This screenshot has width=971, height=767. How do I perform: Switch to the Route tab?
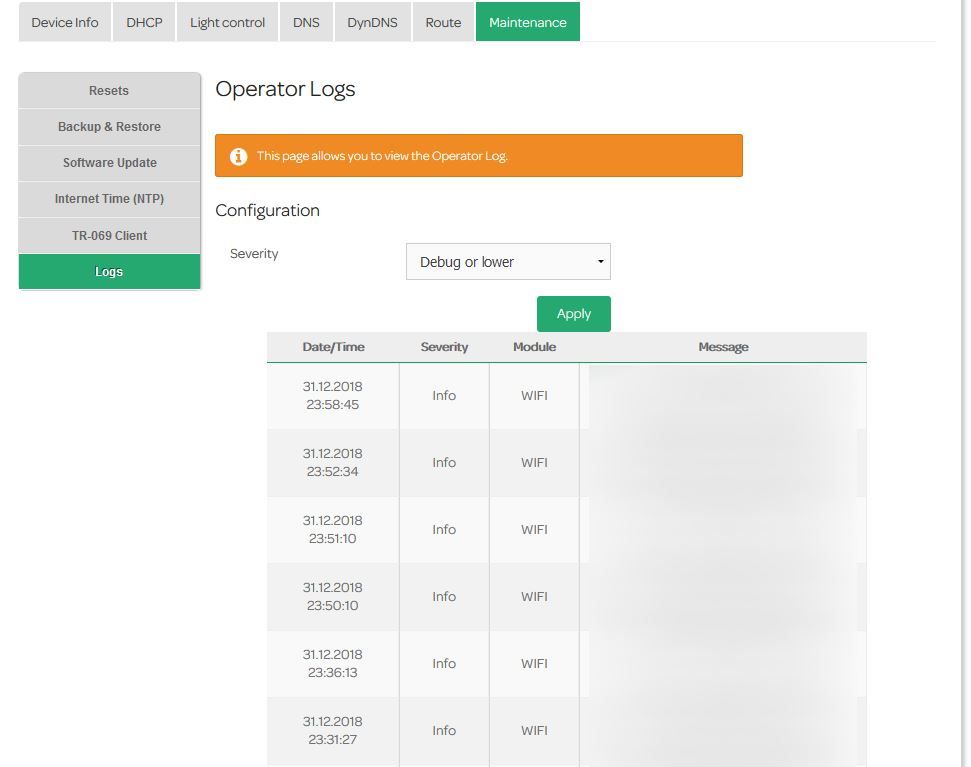(x=443, y=22)
